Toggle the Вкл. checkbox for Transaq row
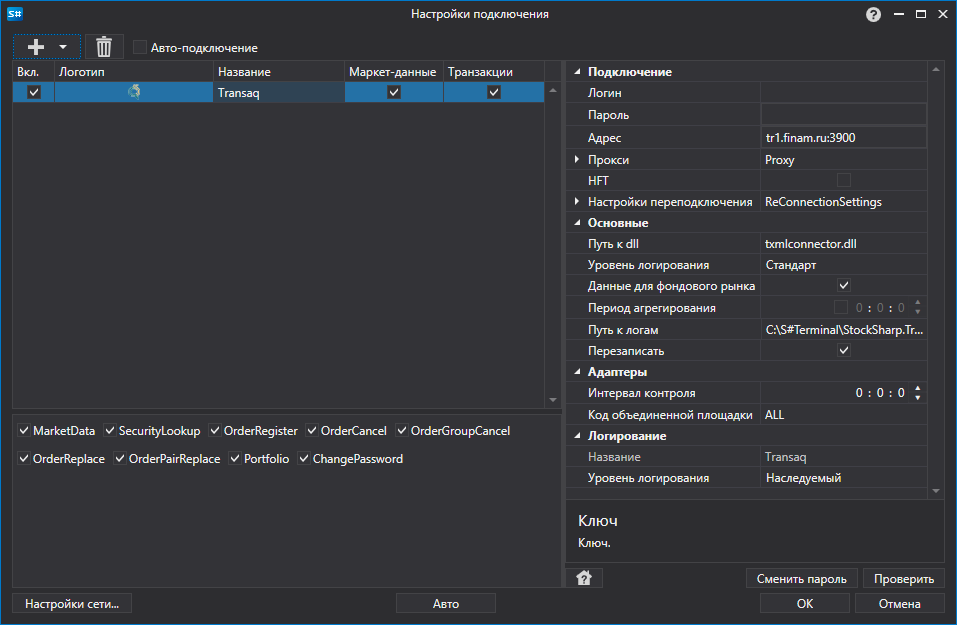The height and width of the screenshot is (625, 957). (34, 92)
